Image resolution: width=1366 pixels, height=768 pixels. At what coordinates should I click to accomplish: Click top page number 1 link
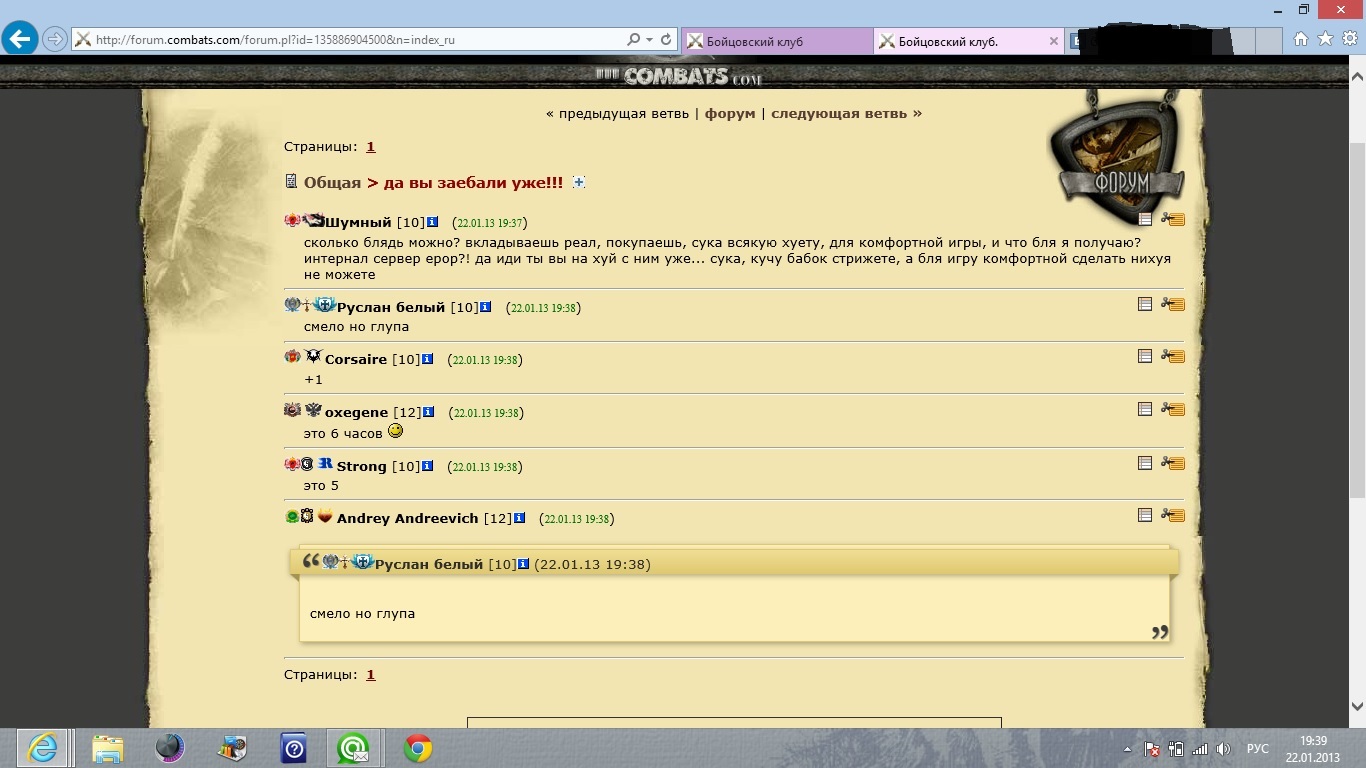pos(371,146)
